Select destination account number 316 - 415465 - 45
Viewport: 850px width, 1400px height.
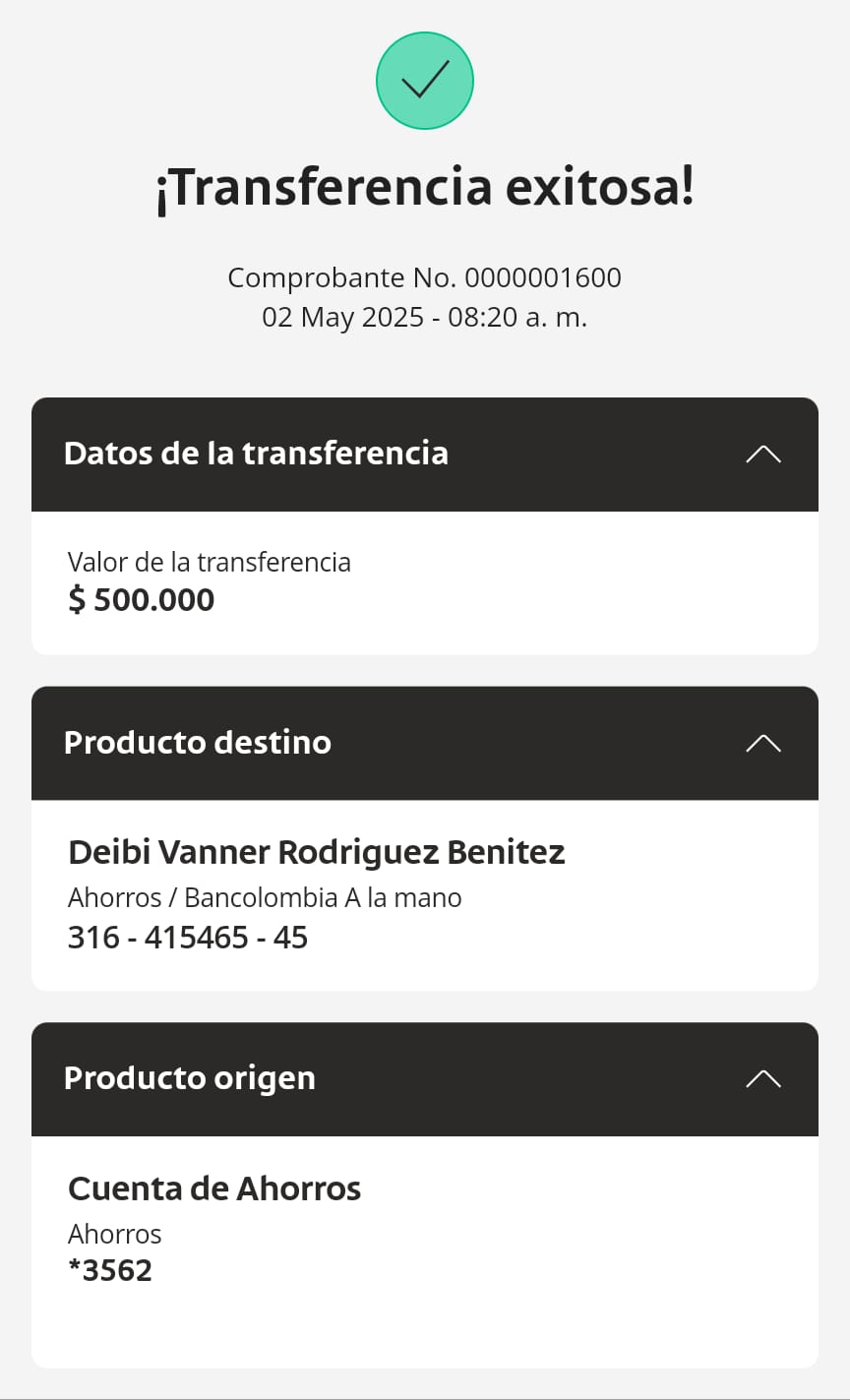pyautogui.click(x=188, y=938)
